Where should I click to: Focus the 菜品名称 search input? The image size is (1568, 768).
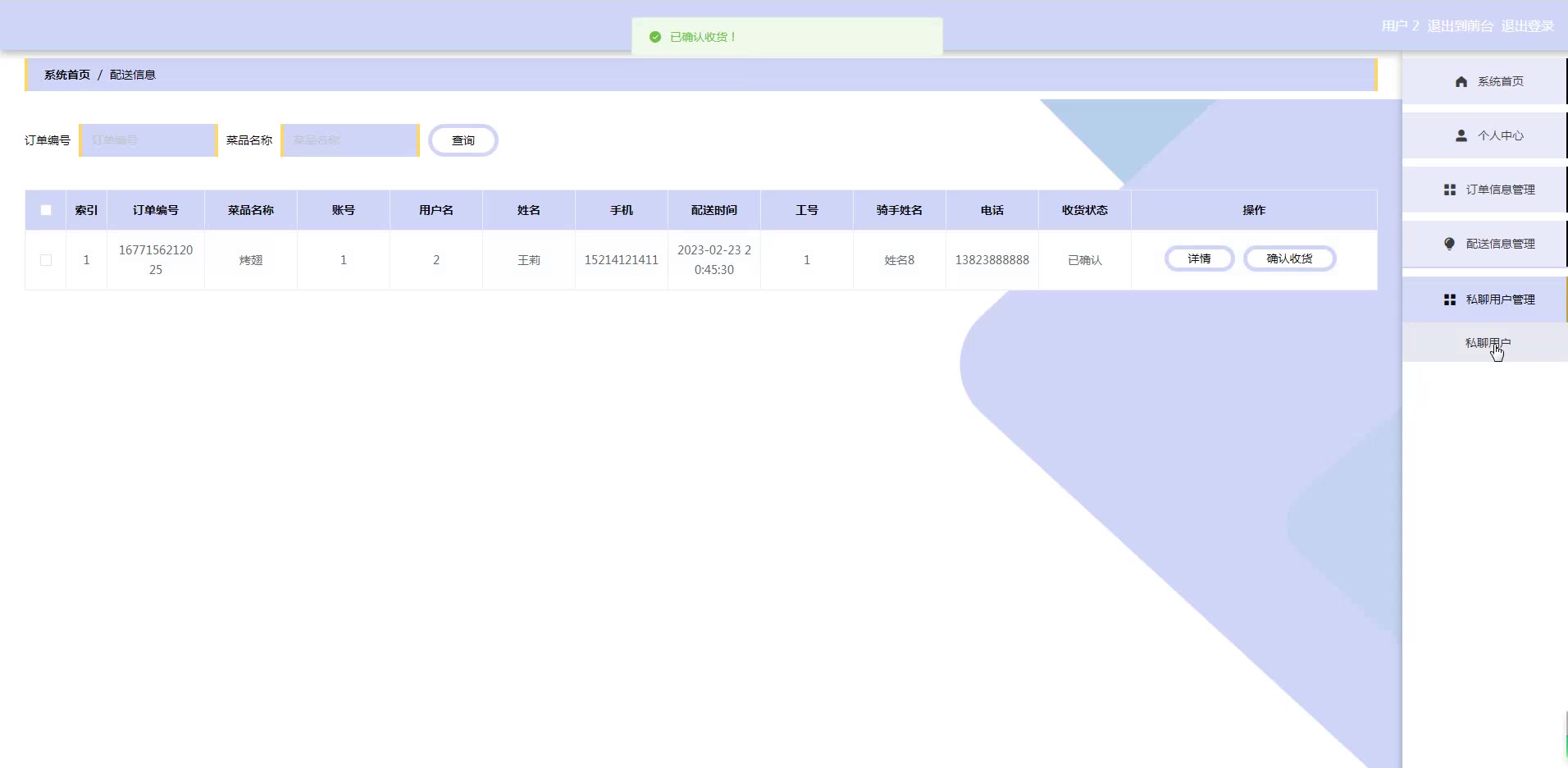350,140
